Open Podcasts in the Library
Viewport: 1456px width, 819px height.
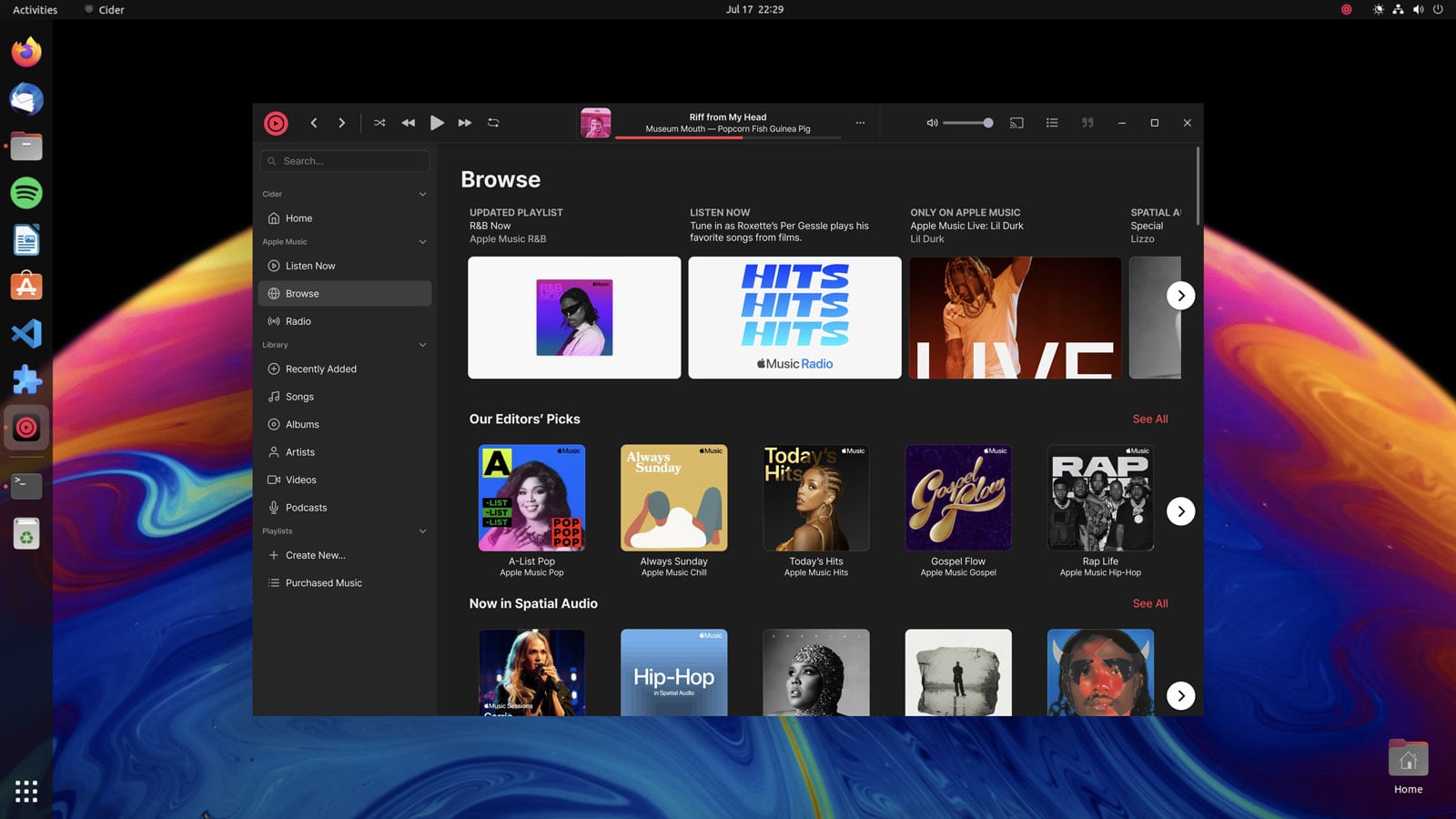coord(345,508)
